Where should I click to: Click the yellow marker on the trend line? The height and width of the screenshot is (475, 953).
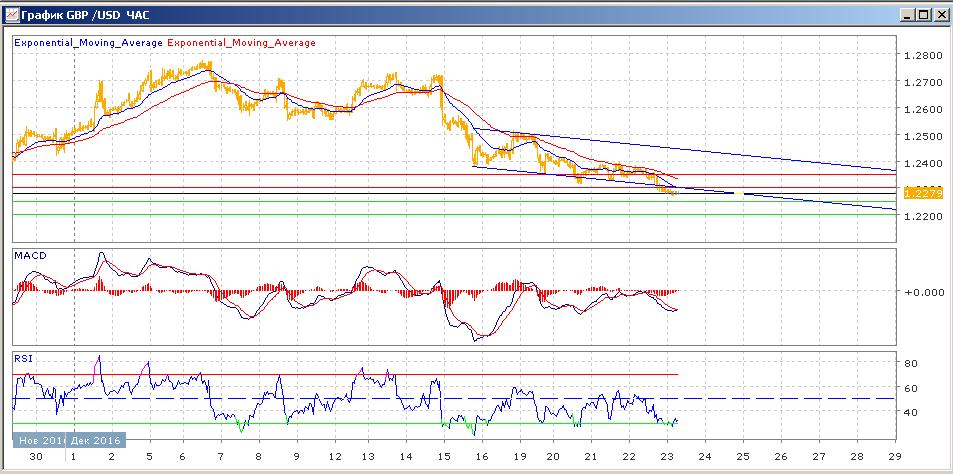pyautogui.click(x=738, y=192)
